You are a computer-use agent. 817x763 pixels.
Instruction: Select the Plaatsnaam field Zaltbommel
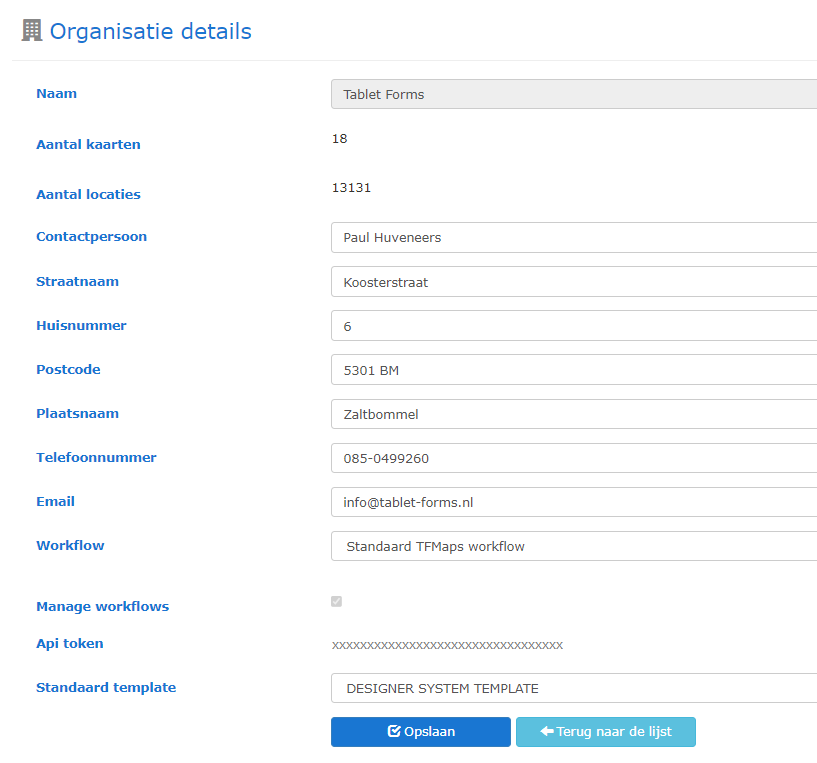[574, 414]
